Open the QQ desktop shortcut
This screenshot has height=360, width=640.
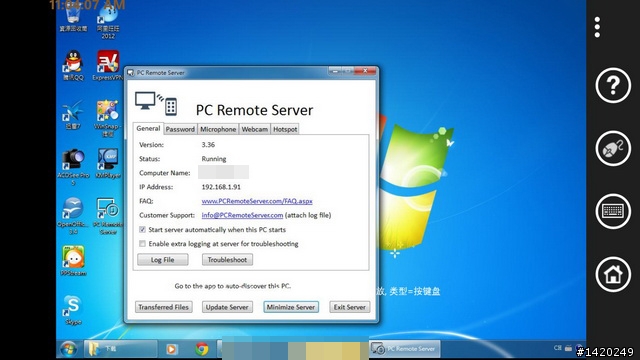pyautogui.click(x=73, y=65)
